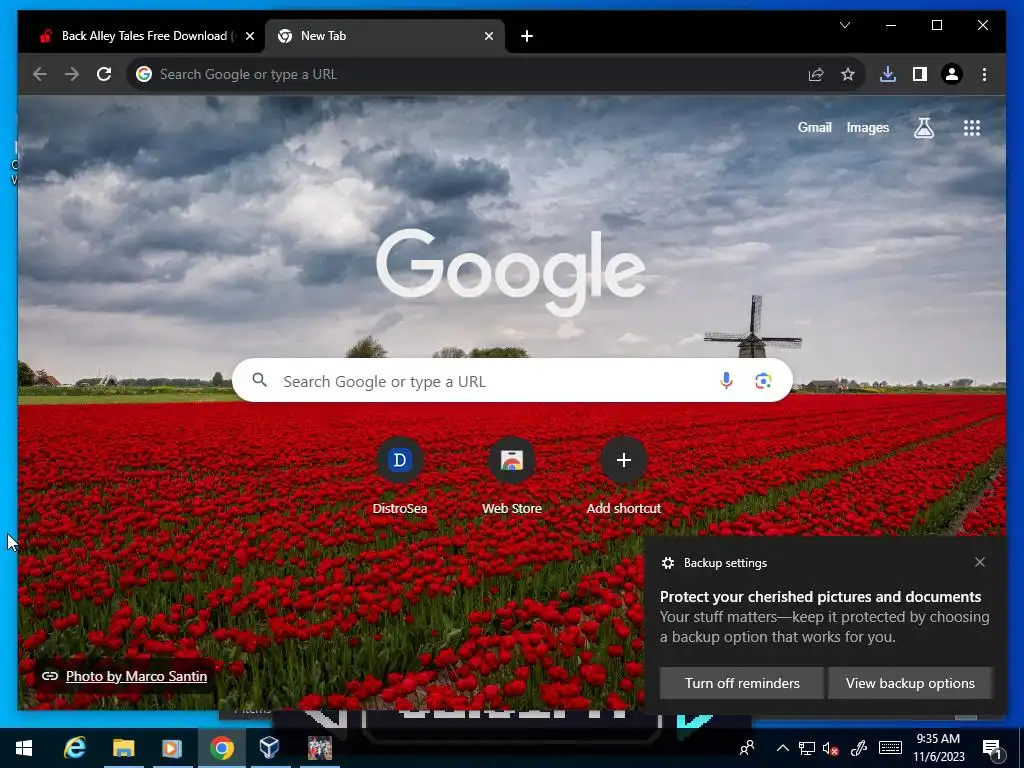The height and width of the screenshot is (768, 1024).
Task: Open File Explorer from taskbar
Action: 123,748
